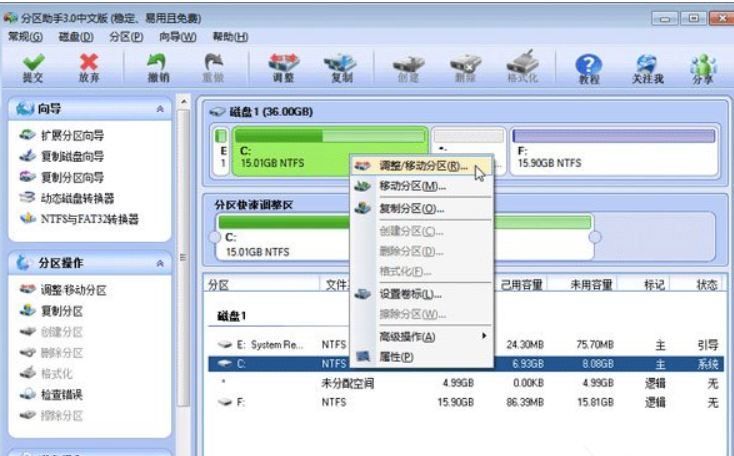Open the 常规(G) menu

point(25,37)
